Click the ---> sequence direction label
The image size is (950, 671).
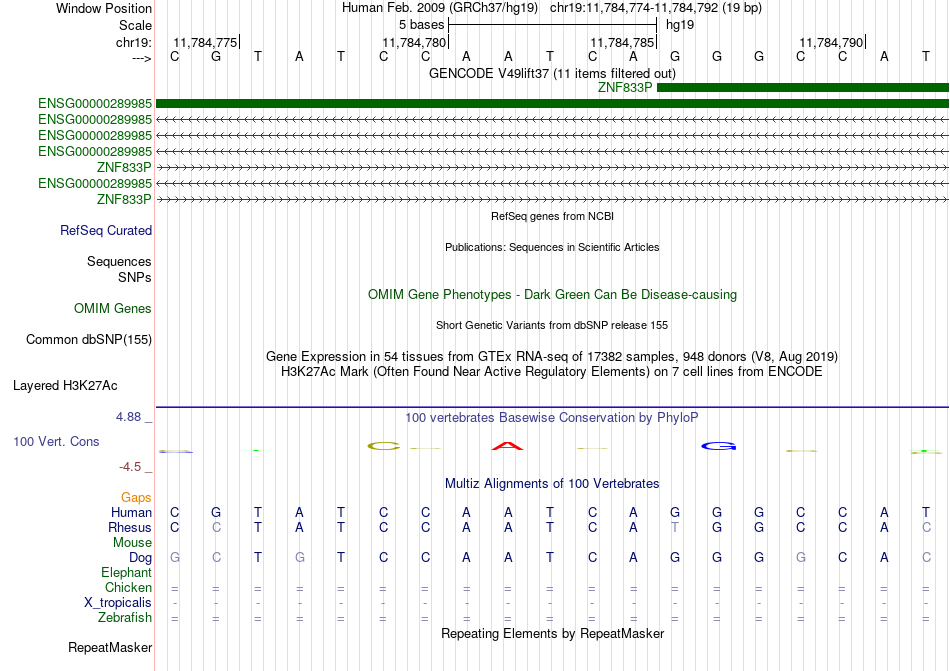pos(142,58)
